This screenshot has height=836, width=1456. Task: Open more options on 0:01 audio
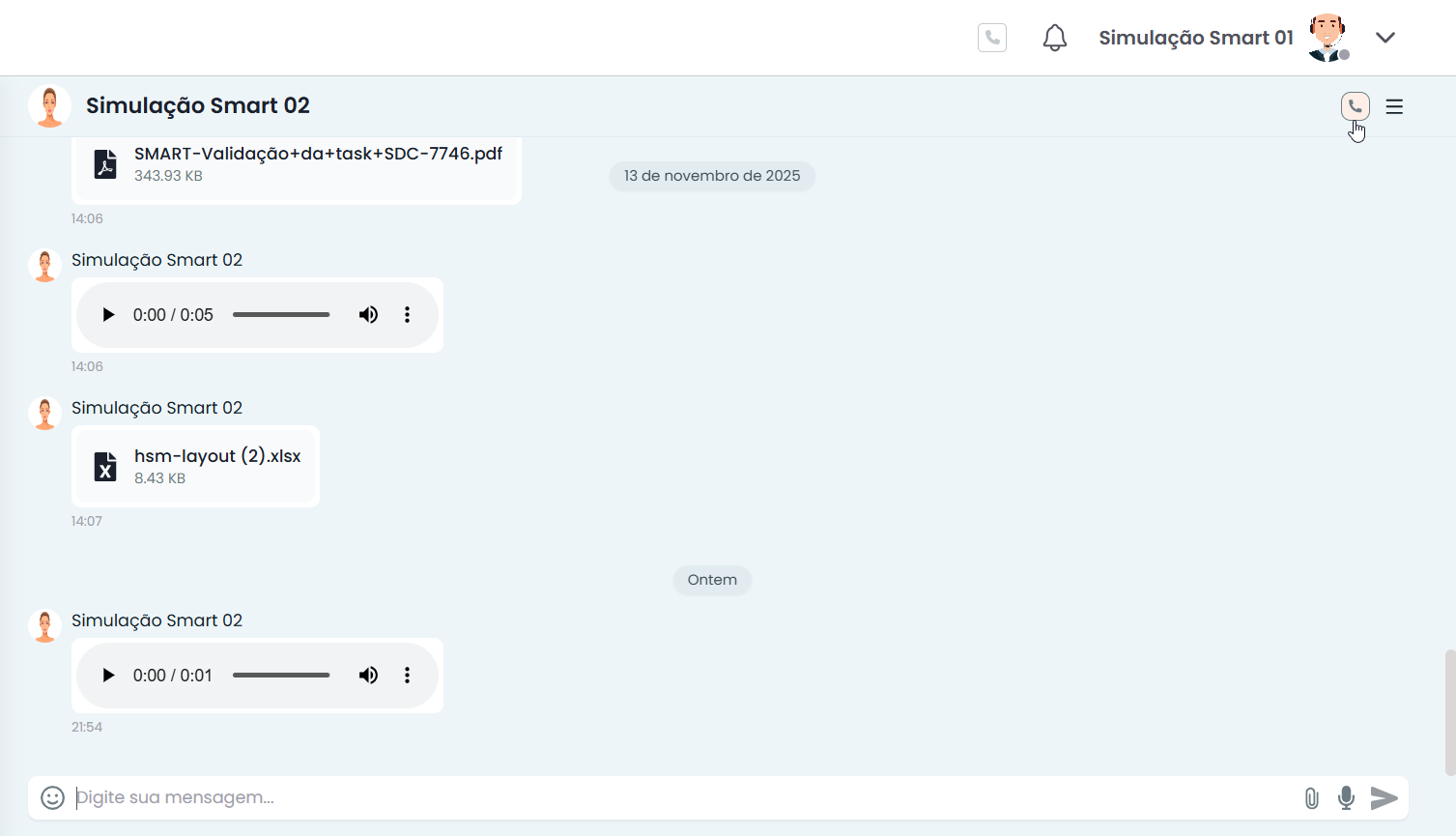tap(407, 676)
